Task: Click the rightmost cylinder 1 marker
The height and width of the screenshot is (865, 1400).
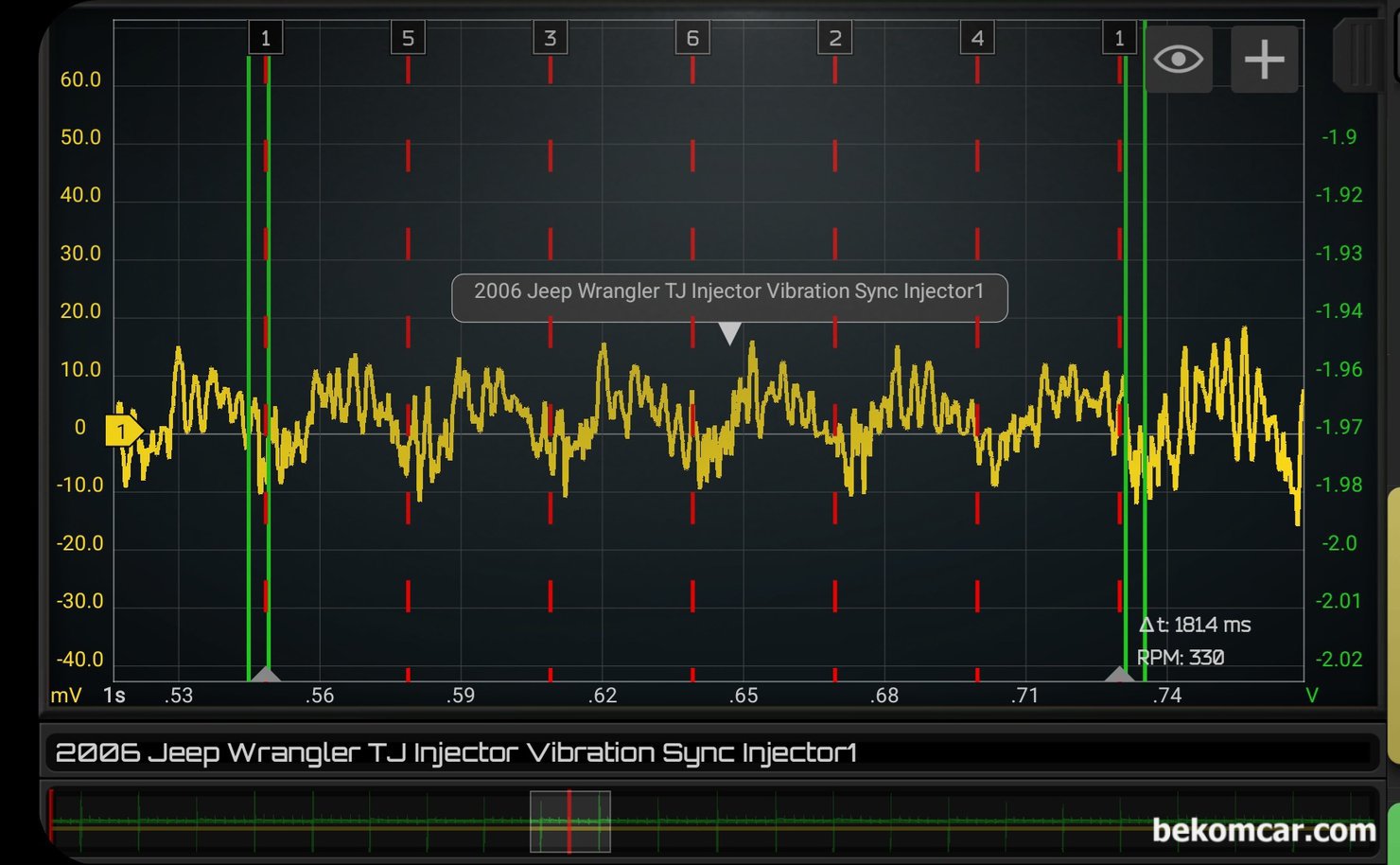Action: pos(1119,39)
